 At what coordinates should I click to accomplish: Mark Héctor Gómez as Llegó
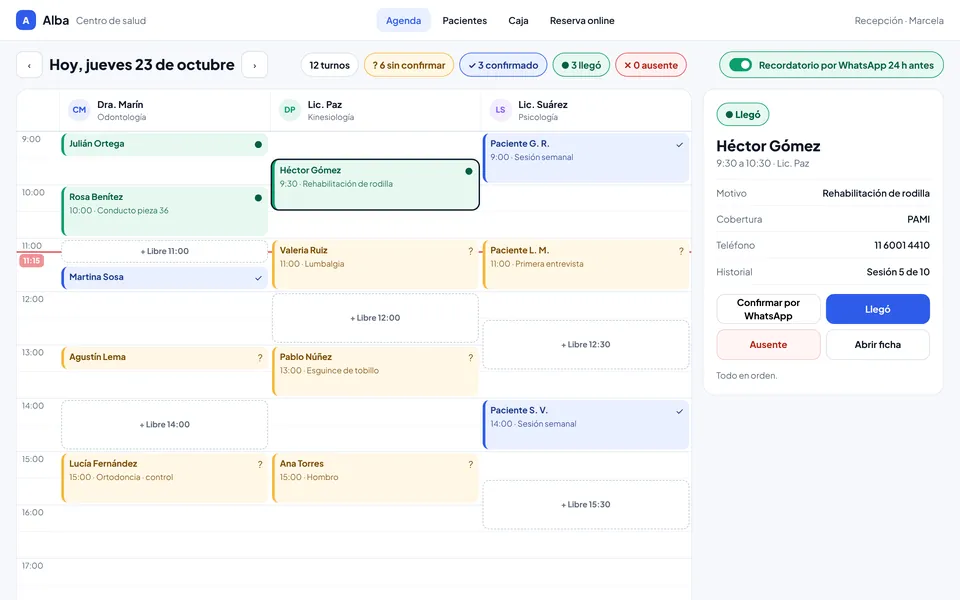877,309
